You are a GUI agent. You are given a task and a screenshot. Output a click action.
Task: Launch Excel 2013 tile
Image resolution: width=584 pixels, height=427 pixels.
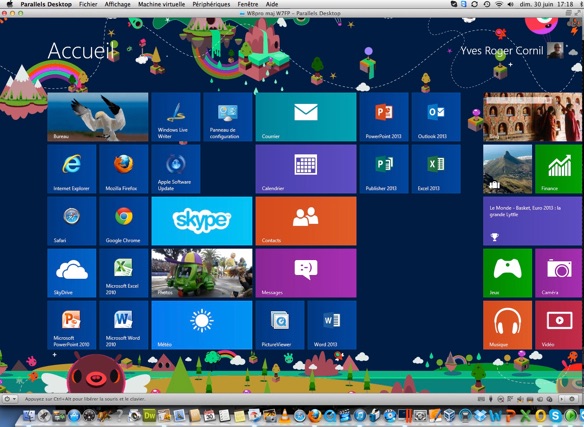(436, 169)
